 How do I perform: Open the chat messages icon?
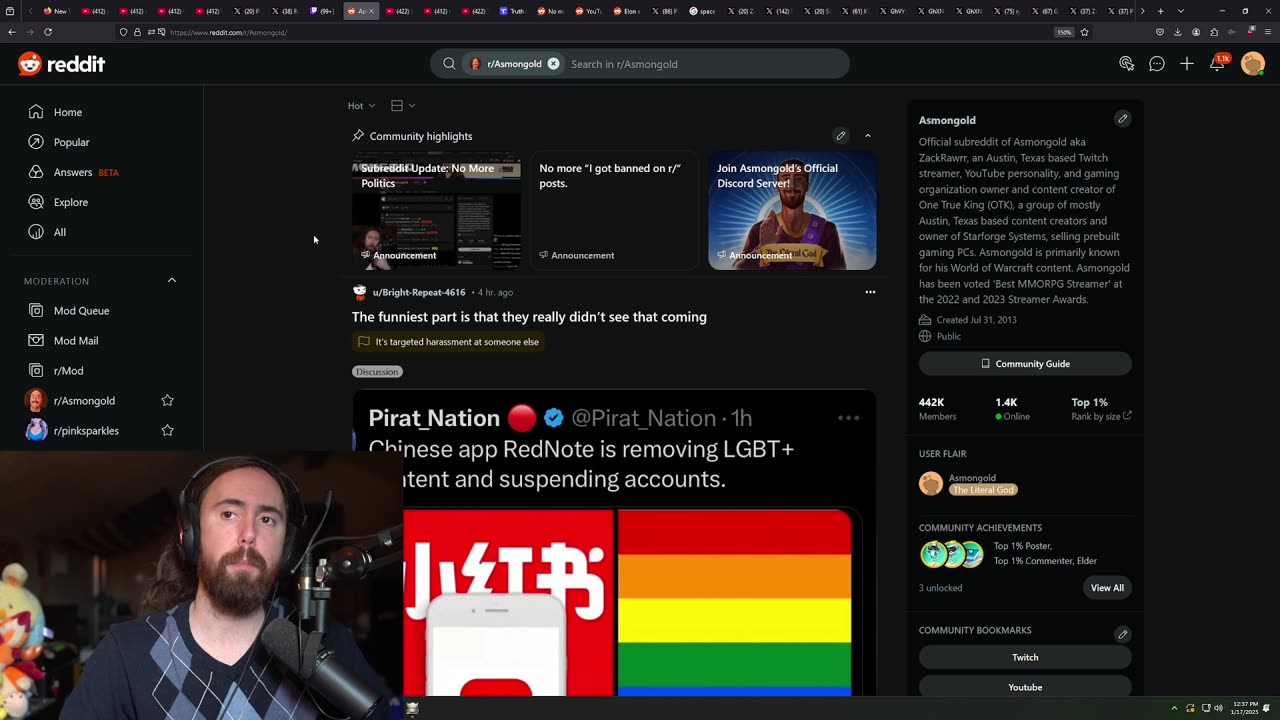[x=1157, y=64]
